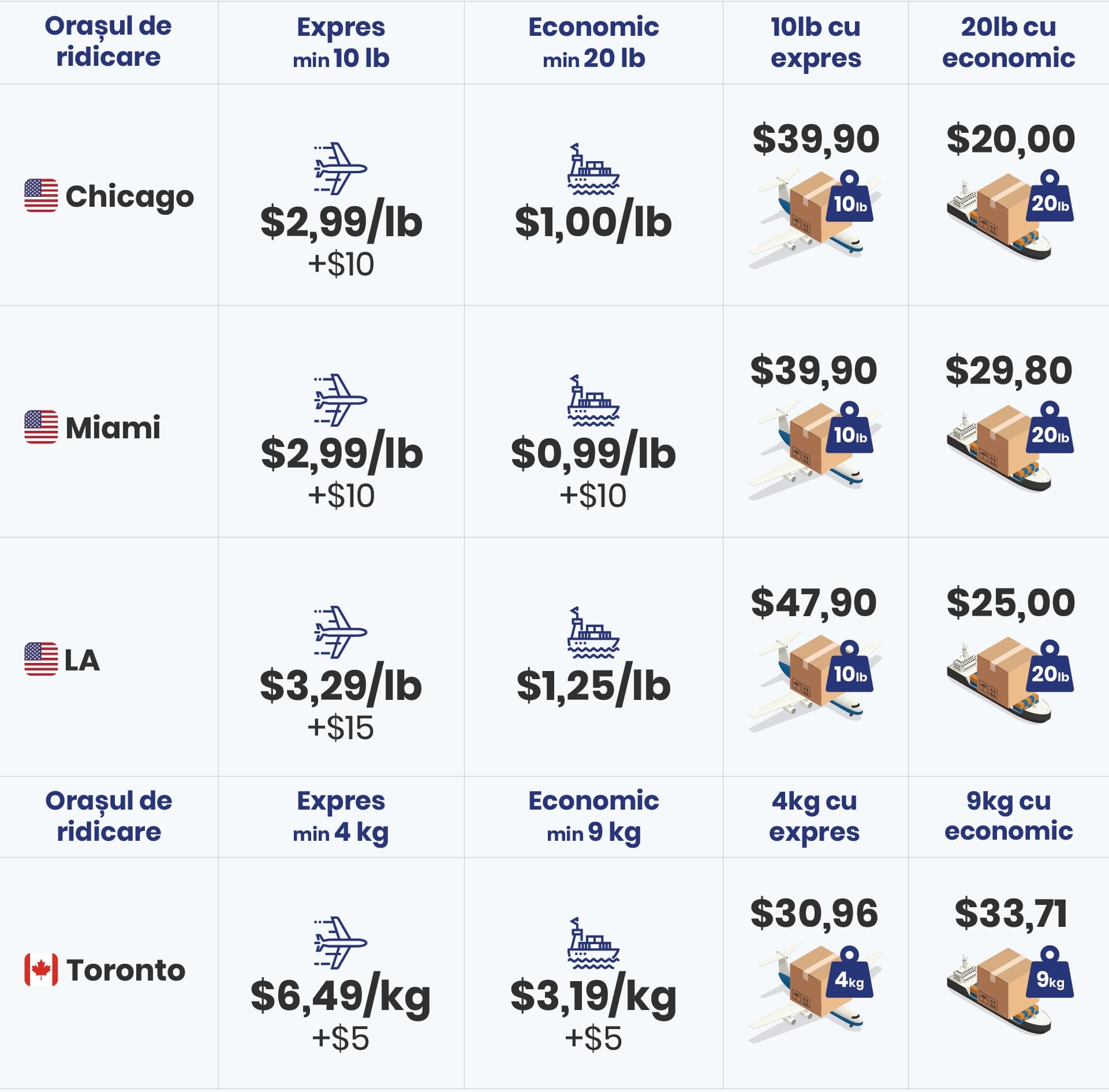Click the airplane icon in Chicago's express cell
1109x1092 pixels.
[340, 169]
